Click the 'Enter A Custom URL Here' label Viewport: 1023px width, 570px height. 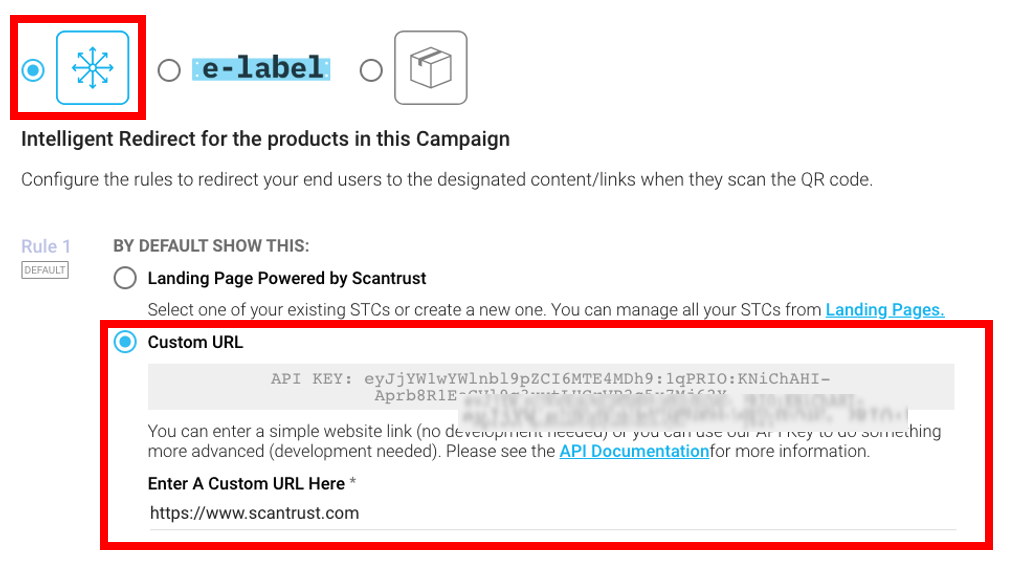246,483
